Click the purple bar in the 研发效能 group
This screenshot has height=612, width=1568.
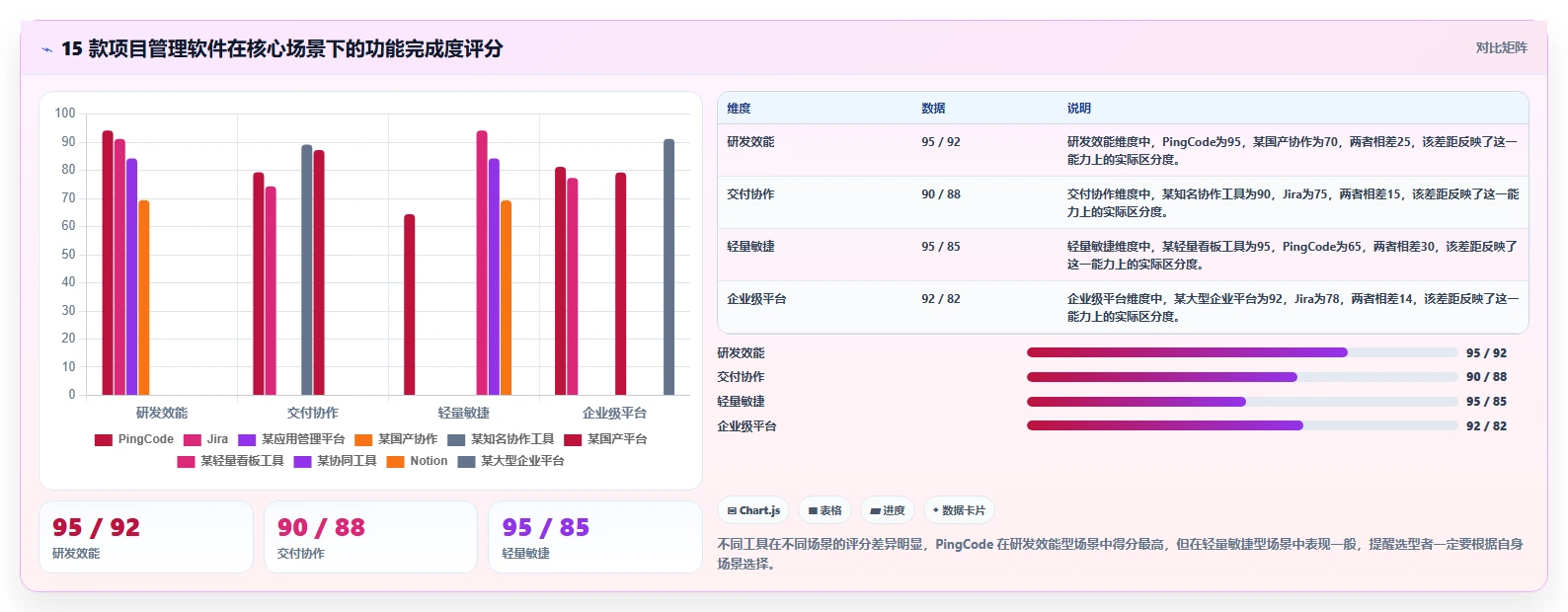pyautogui.click(x=132, y=276)
